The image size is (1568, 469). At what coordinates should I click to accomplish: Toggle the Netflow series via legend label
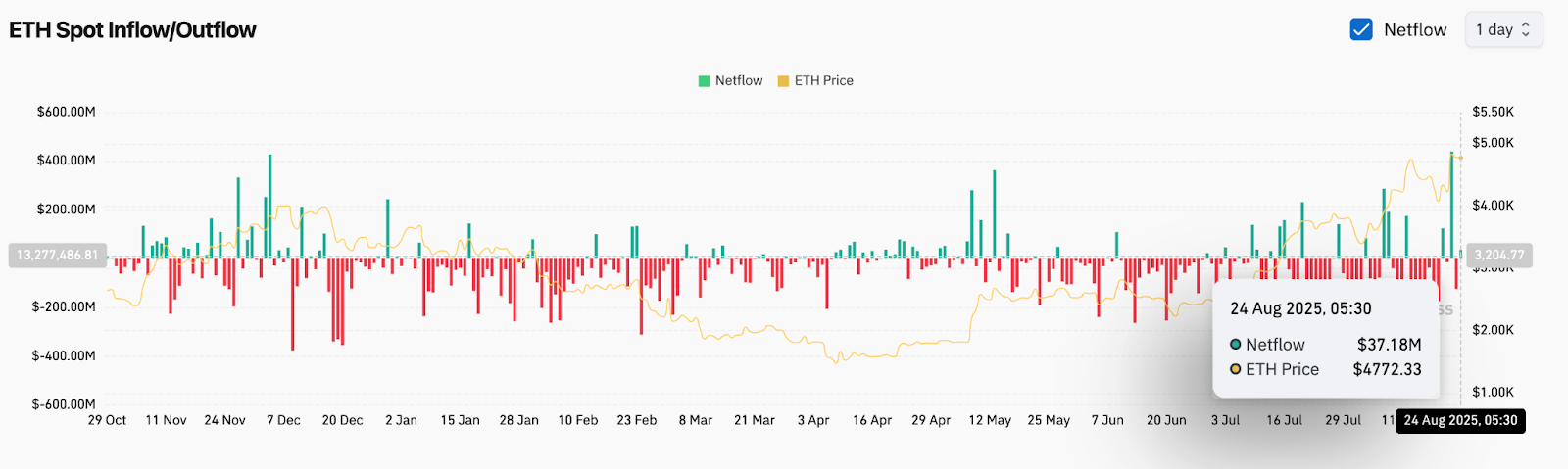(738, 81)
